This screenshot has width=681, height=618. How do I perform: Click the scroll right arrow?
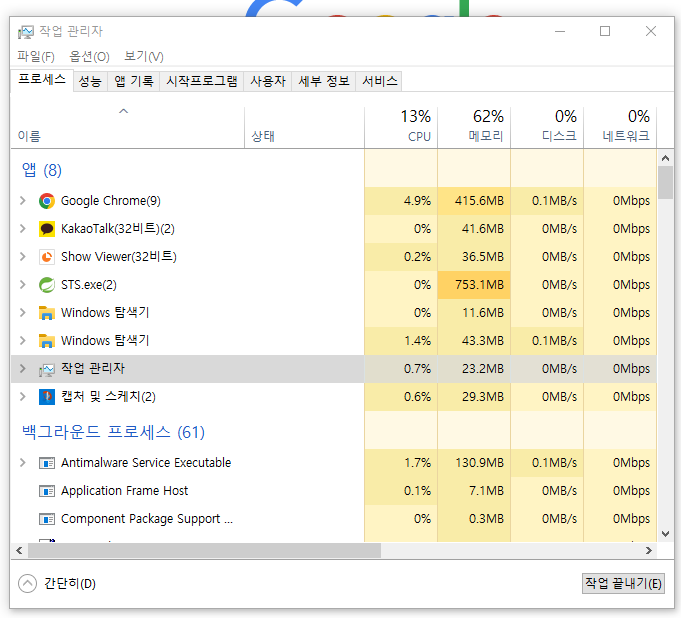(x=648, y=551)
